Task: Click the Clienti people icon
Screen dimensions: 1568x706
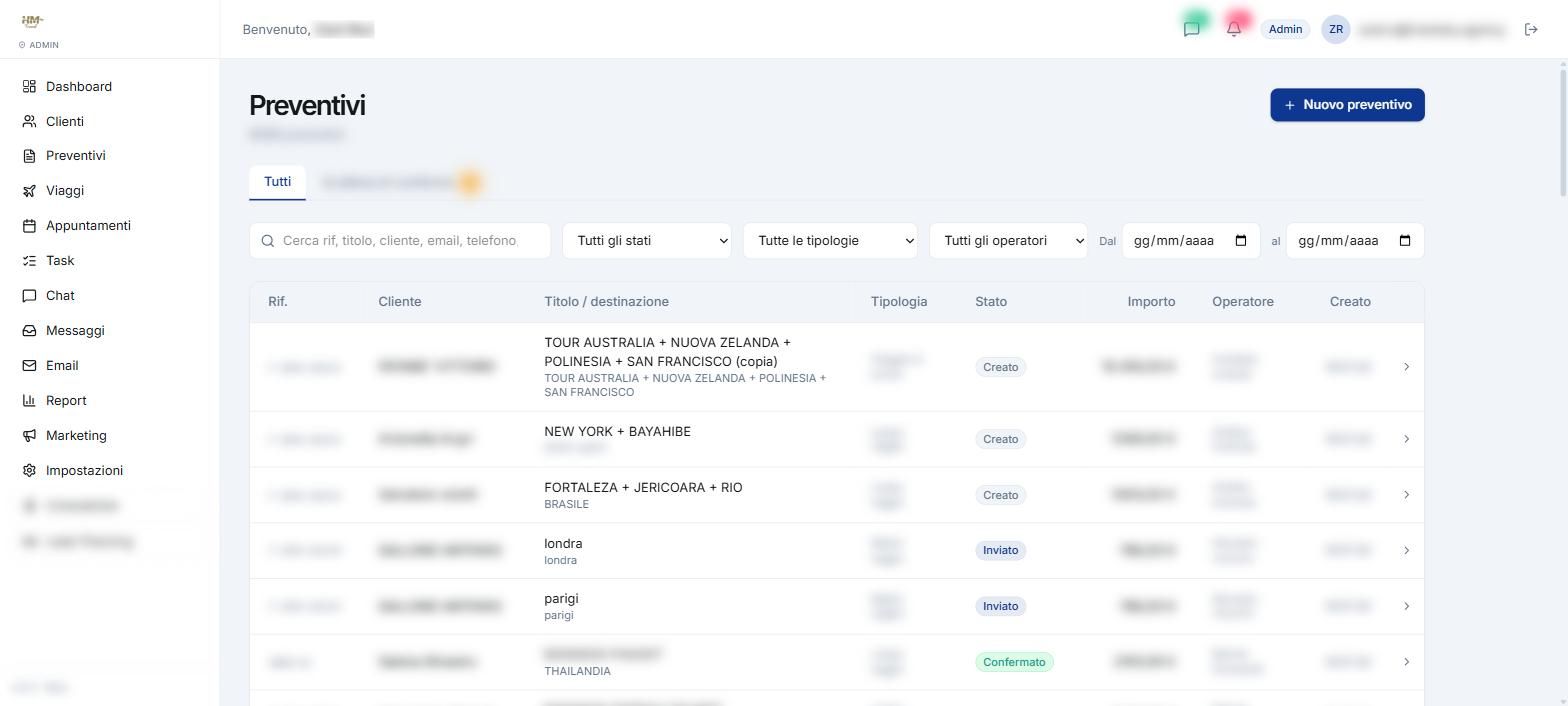Action: (x=29, y=122)
